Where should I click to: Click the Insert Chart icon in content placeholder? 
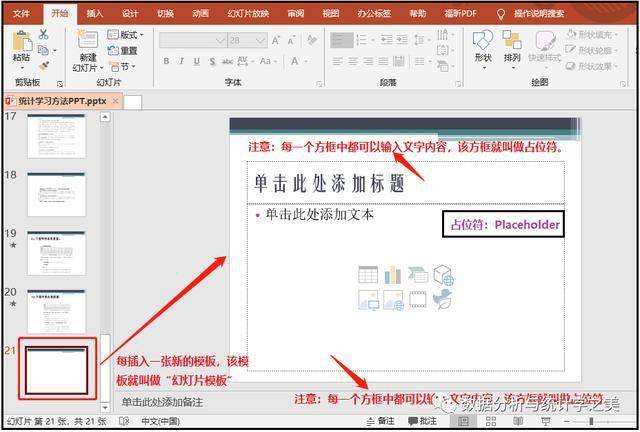(x=393, y=275)
